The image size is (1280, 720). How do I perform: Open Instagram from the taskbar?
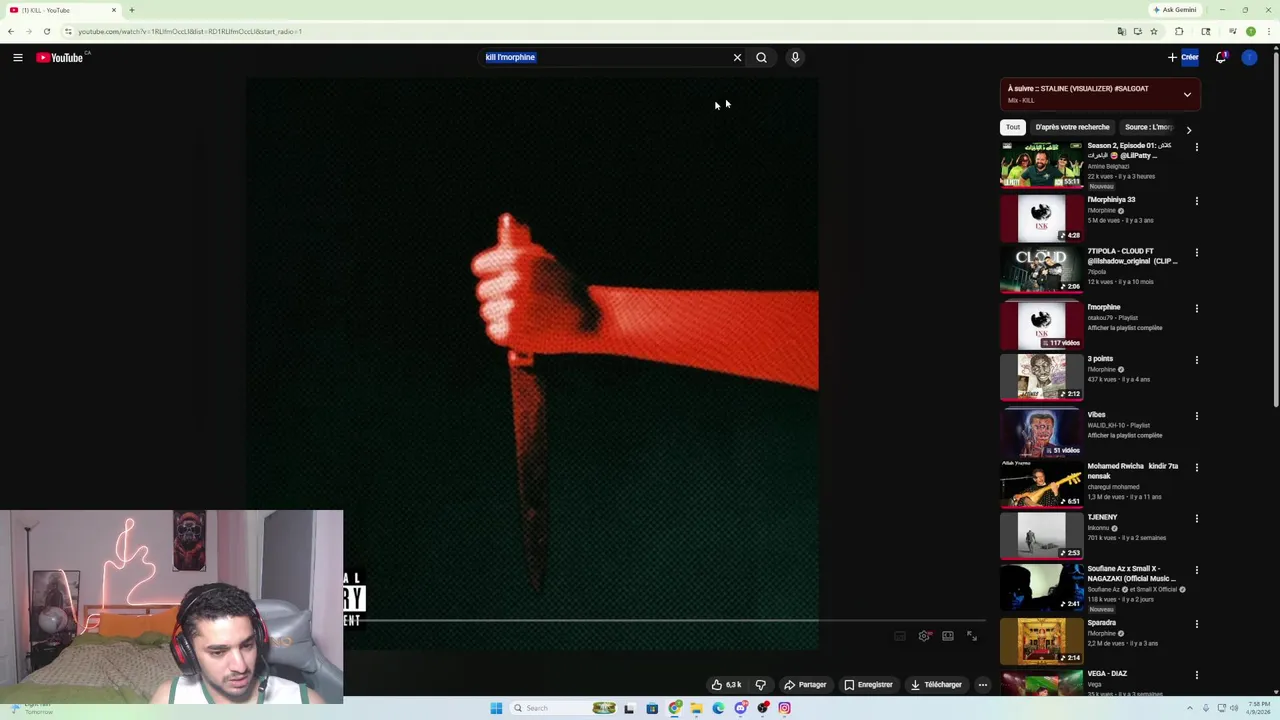[x=785, y=708]
